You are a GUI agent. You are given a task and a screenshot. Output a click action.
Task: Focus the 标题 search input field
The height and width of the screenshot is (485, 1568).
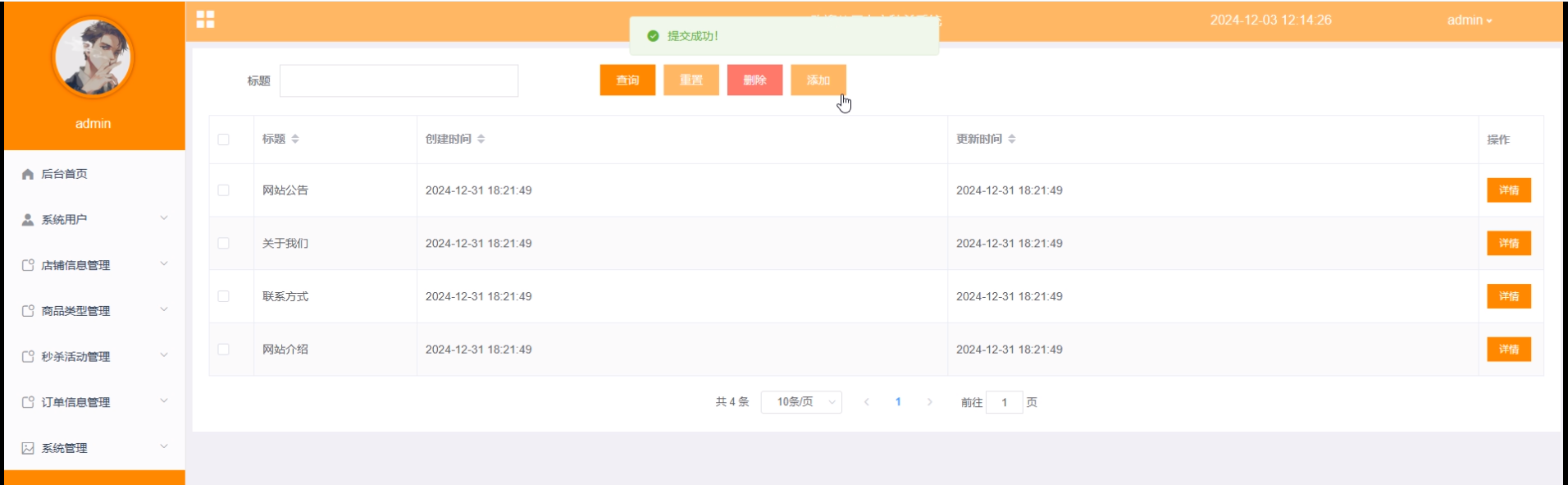[399, 80]
